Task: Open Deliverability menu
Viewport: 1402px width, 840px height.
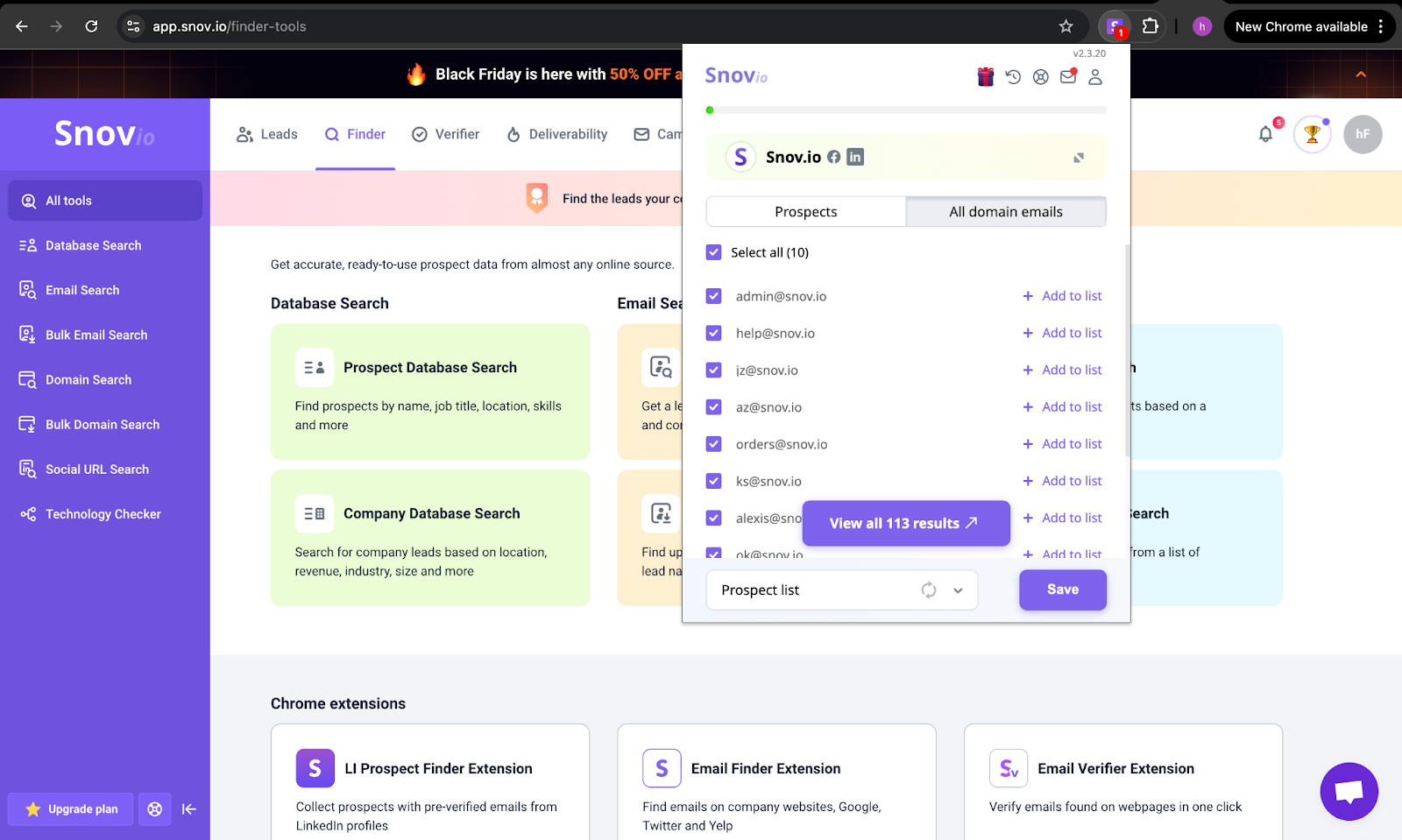Action: click(557, 134)
